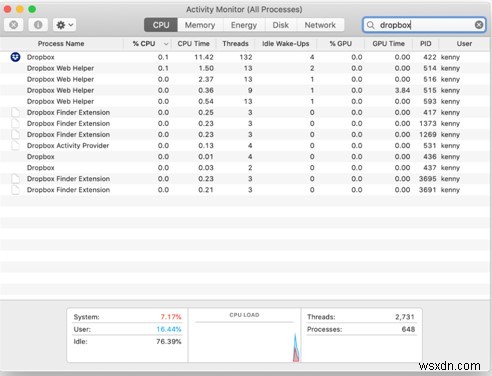Click the 11.42 CPU Time value
This screenshot has height=376, width=492.
pyautogui.click(x=204, y=57)
